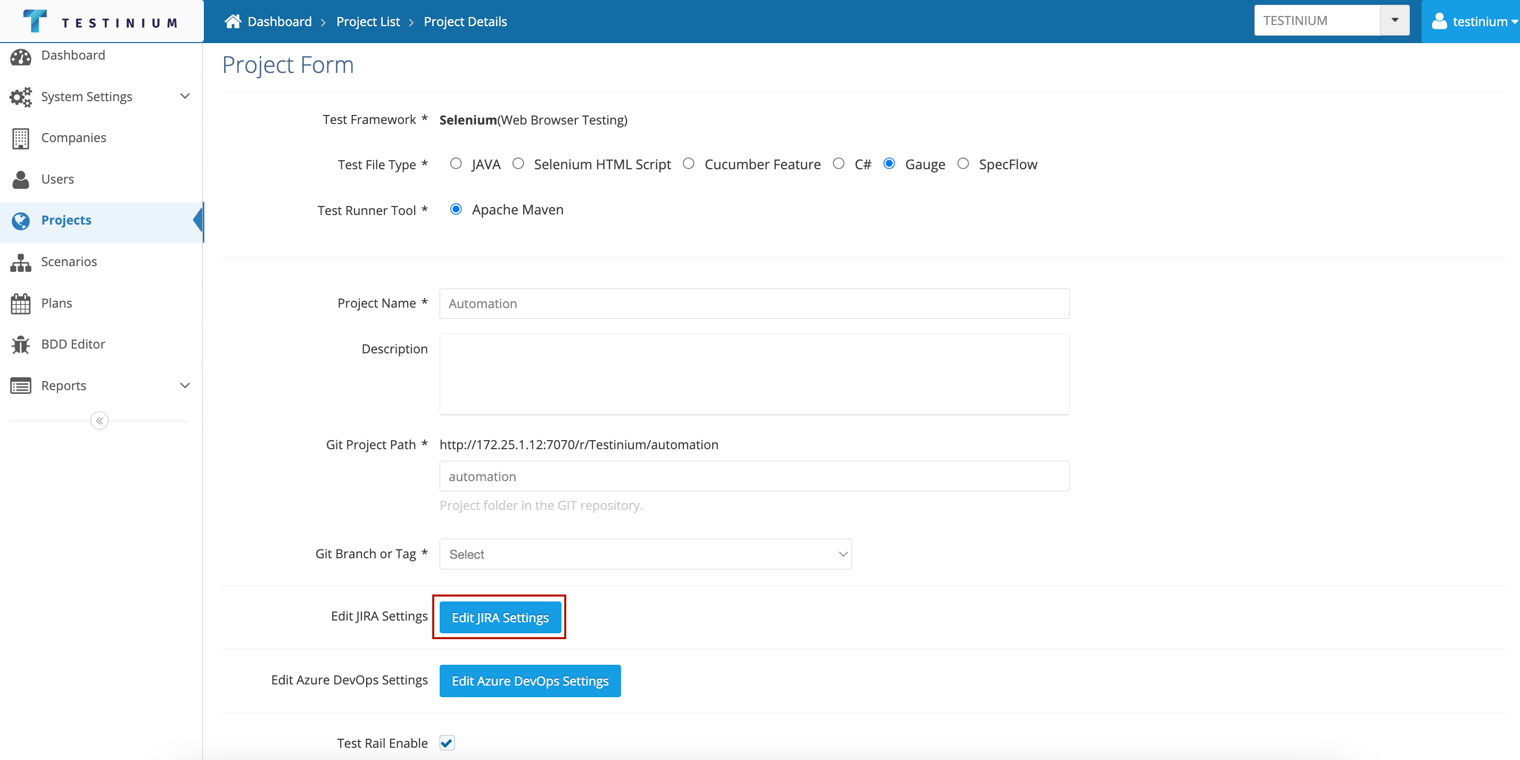
Task: Click the System Settings gears icon
Action: (x=20, y=97)
